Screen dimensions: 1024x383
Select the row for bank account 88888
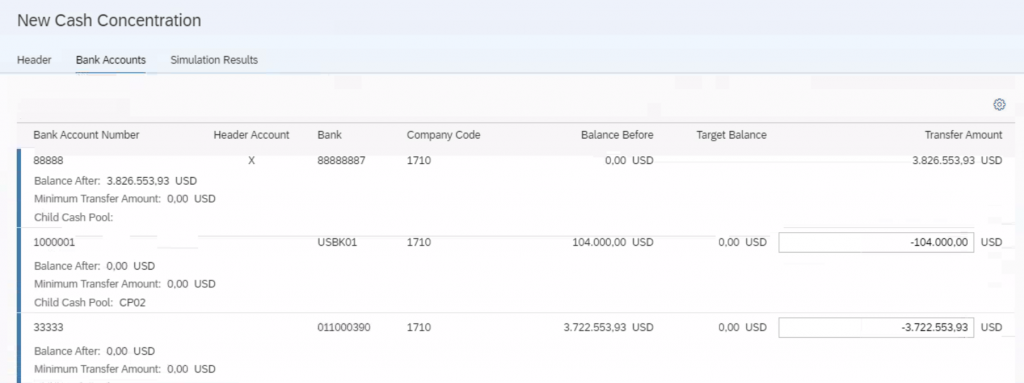[512, 188]
